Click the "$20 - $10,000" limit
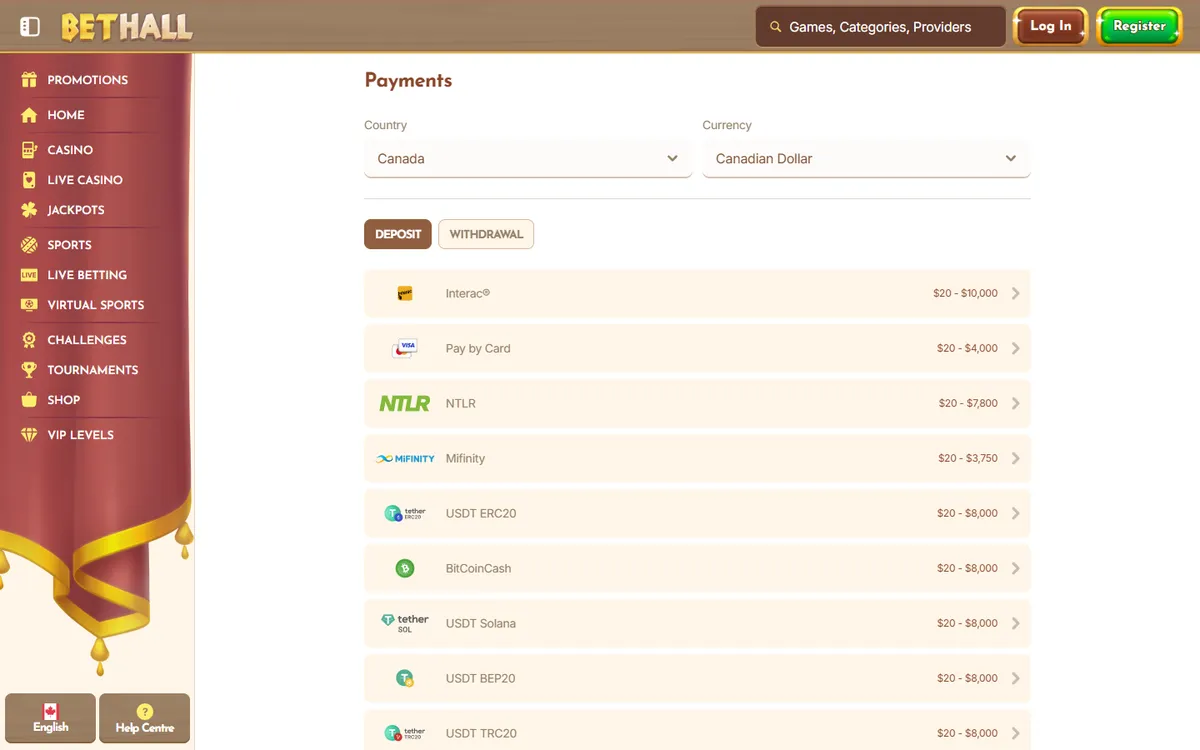This screenshot has height=750, width=1200. pyautogui.click(x=965, y=294)
